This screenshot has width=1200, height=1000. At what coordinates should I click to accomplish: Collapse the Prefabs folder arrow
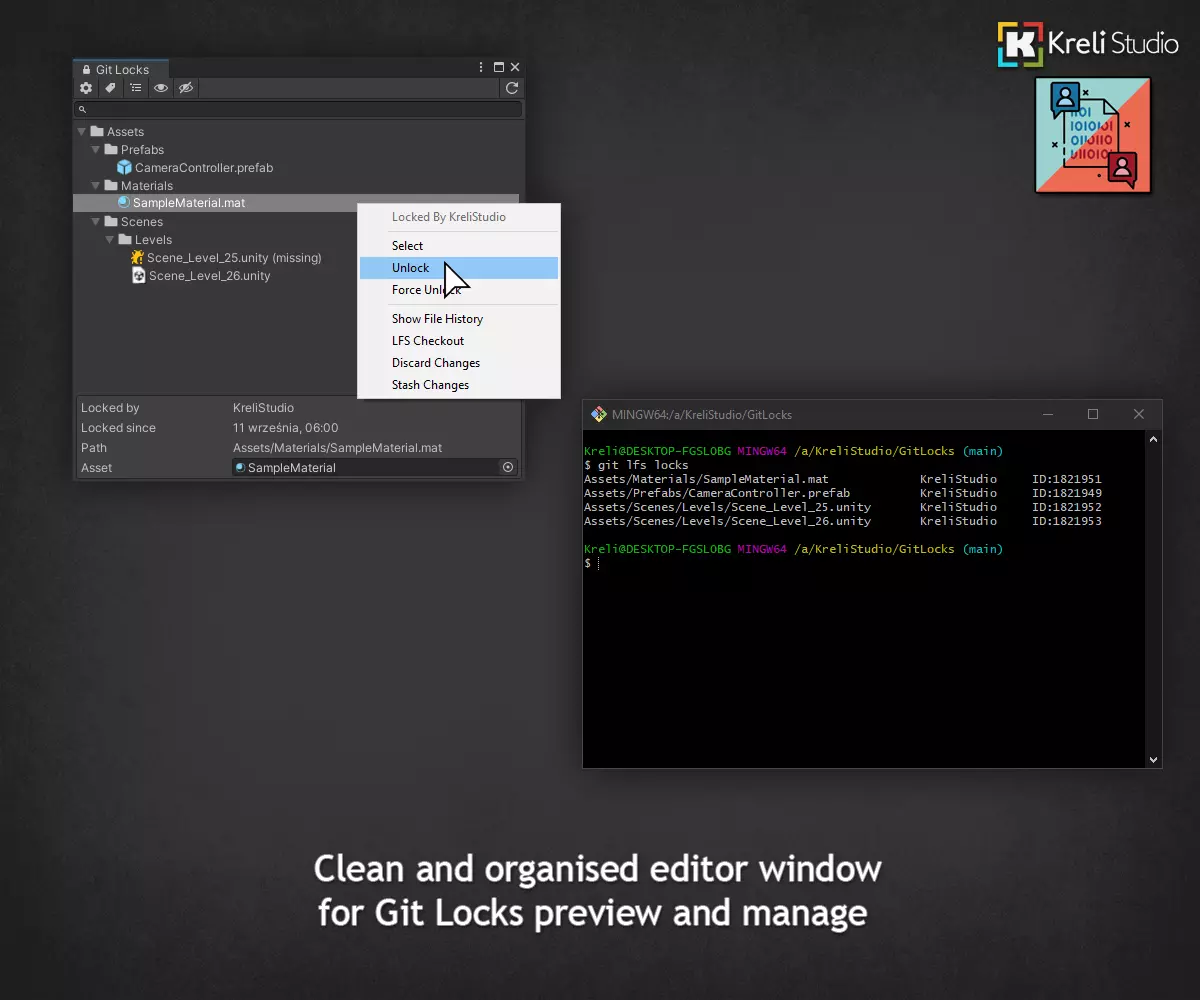(x=96, y=149)
